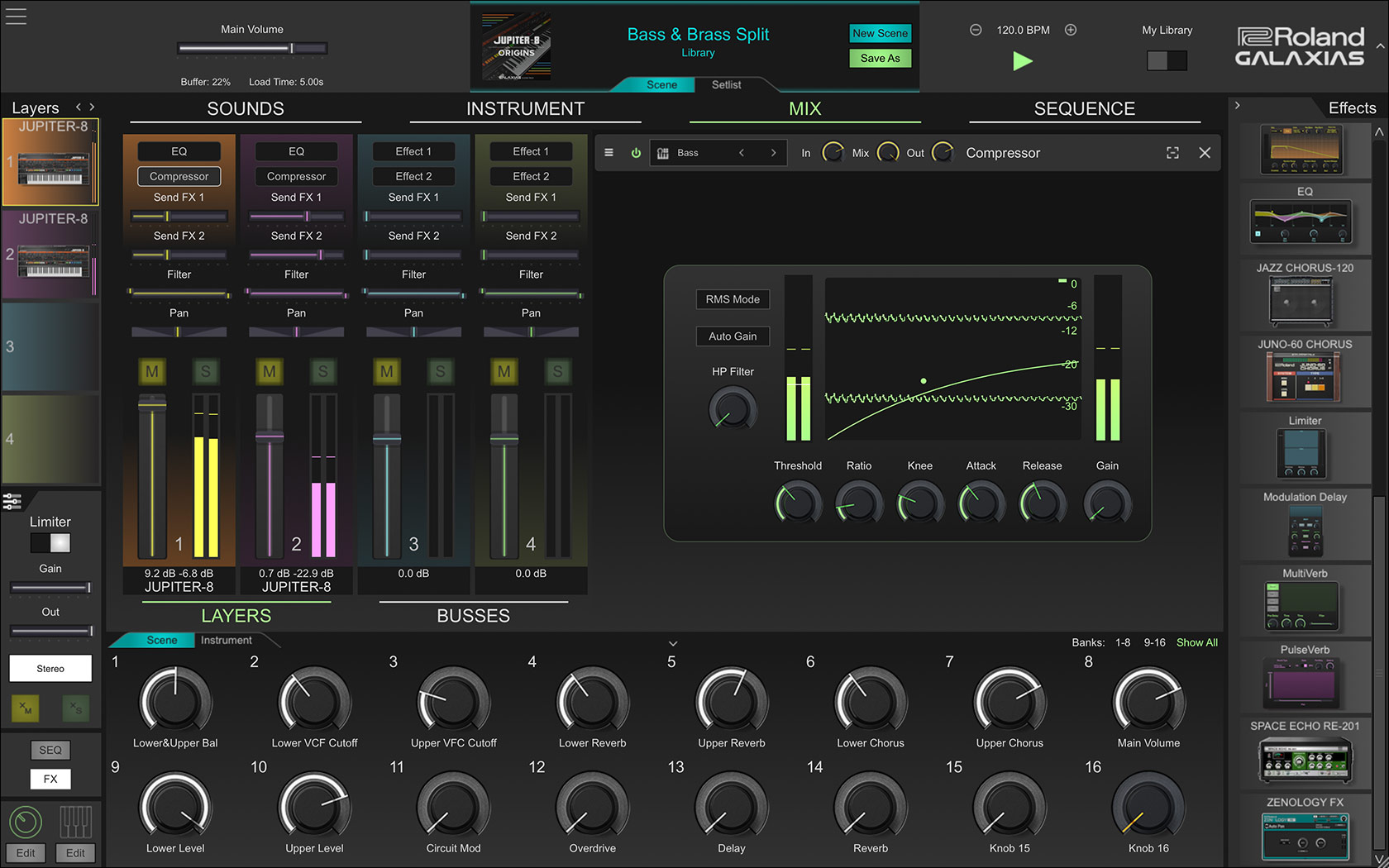The height and width of the screenshot is (868, 1389).
Task: Click the SEQ button
Action: pos(50,750)
